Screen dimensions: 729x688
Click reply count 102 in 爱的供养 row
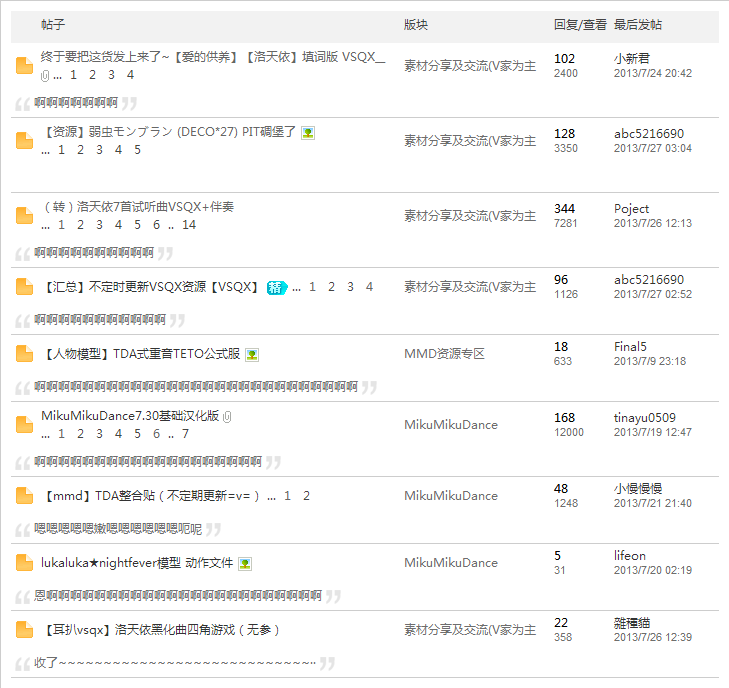[564, 59]
